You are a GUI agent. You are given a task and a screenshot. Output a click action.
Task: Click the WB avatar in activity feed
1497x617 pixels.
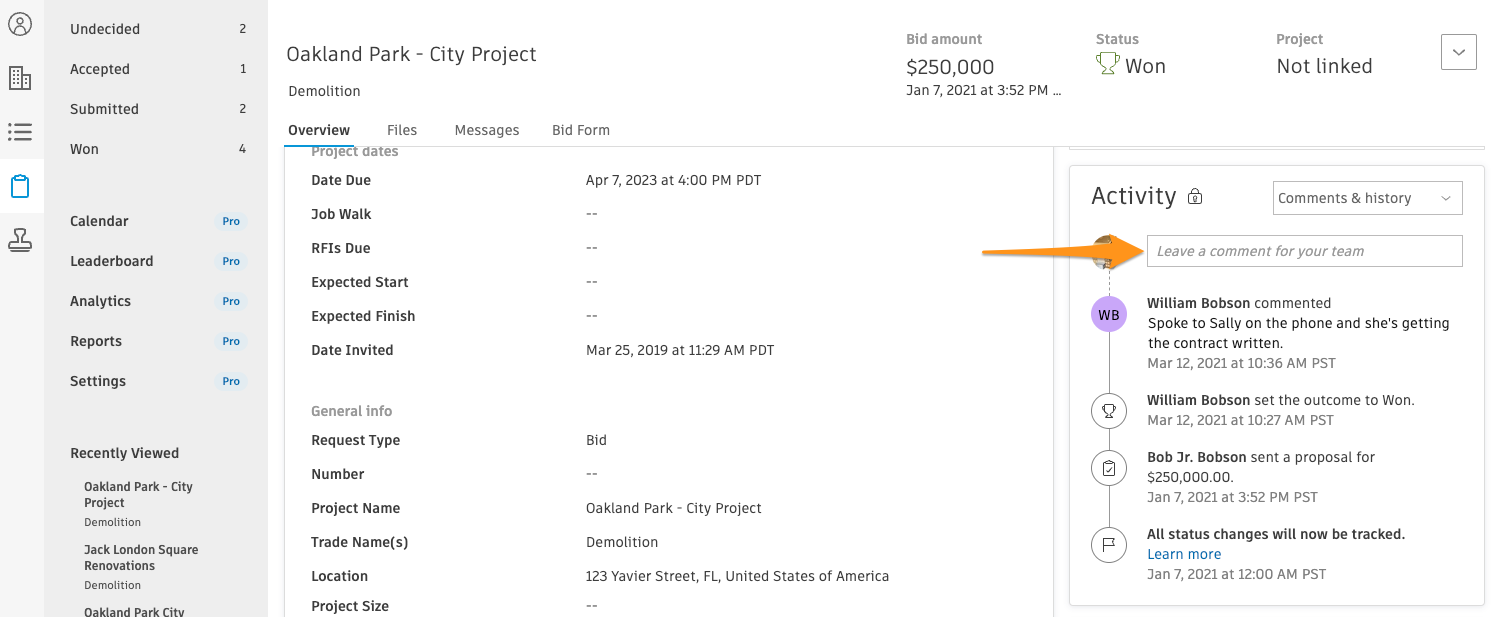pyautogui.click(x=1109, y=316)
